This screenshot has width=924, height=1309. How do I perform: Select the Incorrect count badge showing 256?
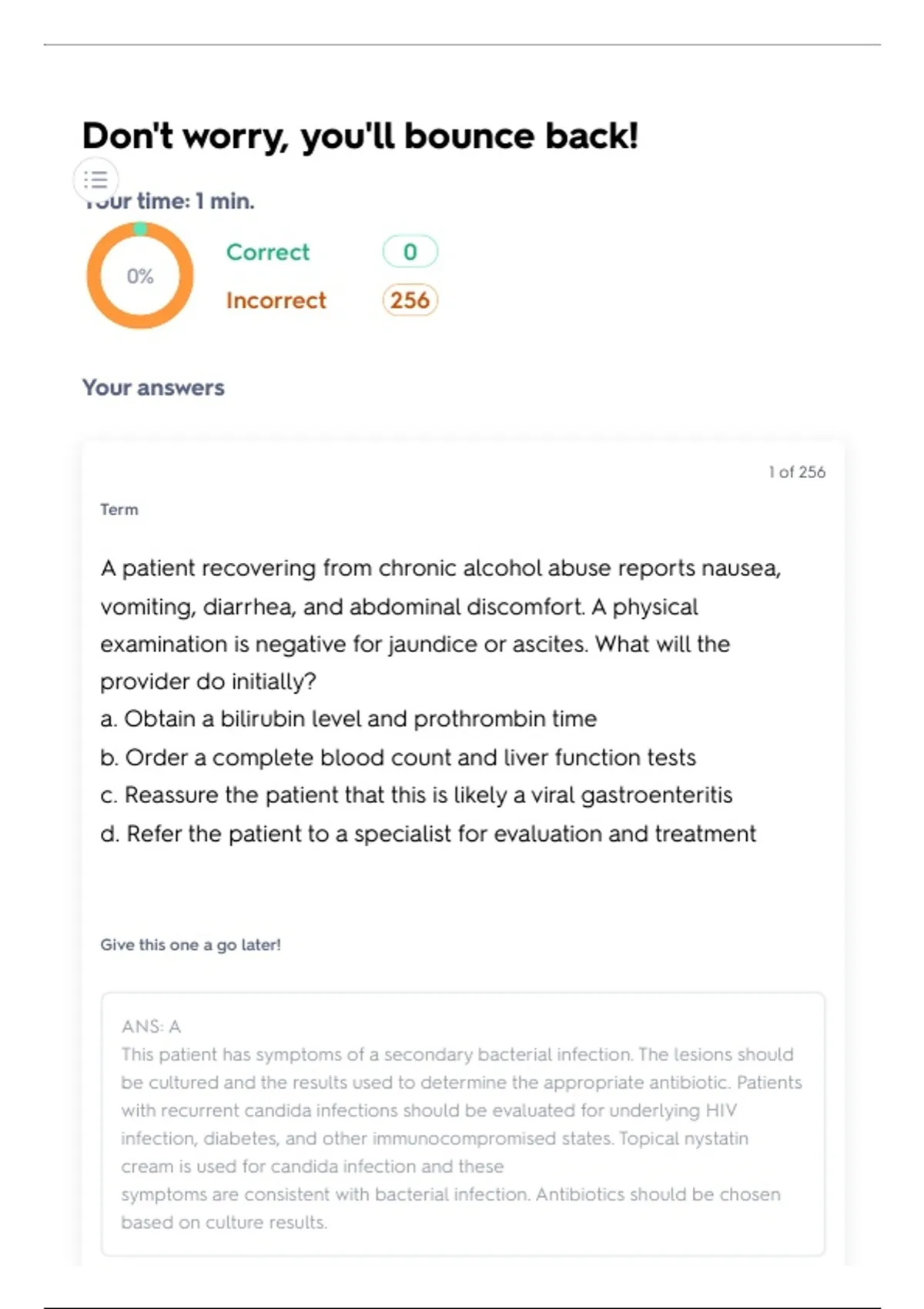pos(410,300)
